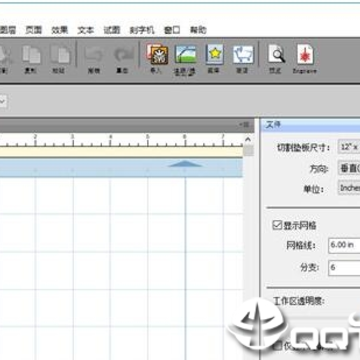
Task: Open the 页面 (Page) menu
Action: click(x=34, y=30)
